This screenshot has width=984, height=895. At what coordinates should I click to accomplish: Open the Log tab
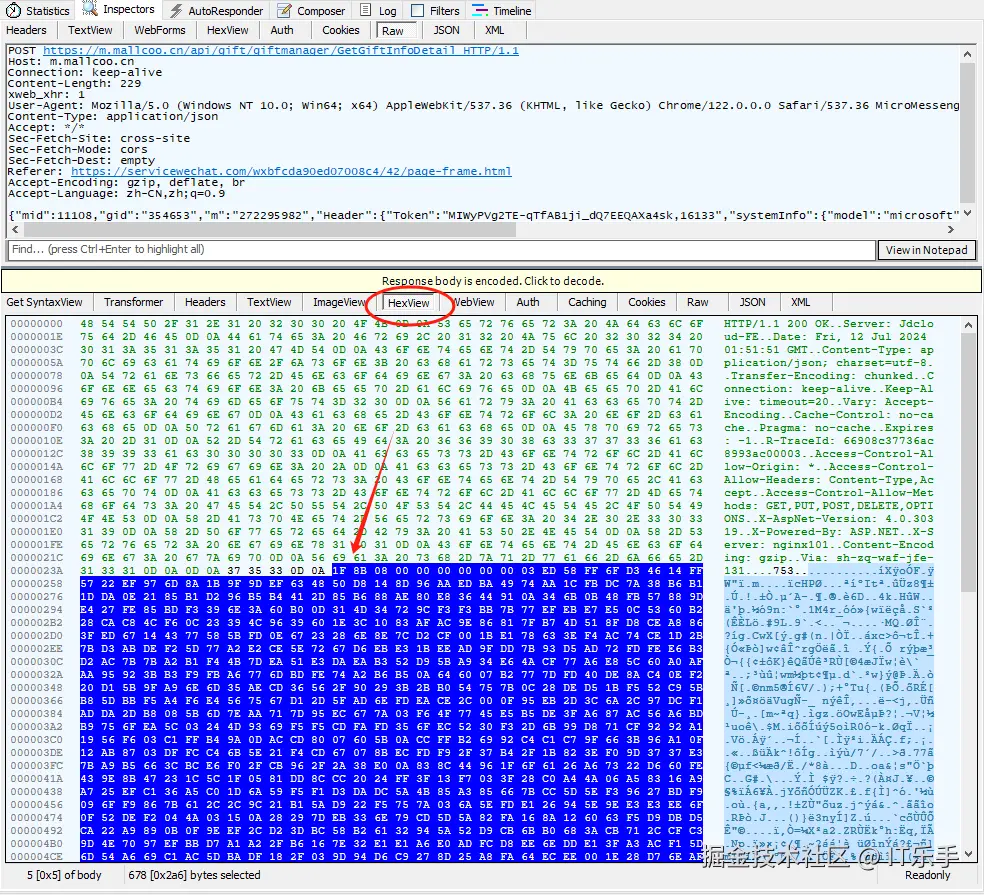[x=379, y=11]
